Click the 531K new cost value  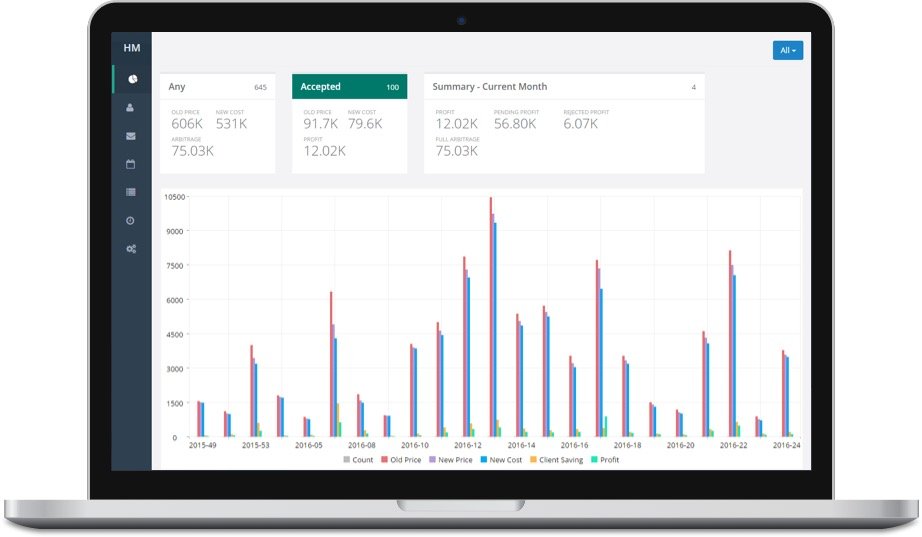(231, 124)
